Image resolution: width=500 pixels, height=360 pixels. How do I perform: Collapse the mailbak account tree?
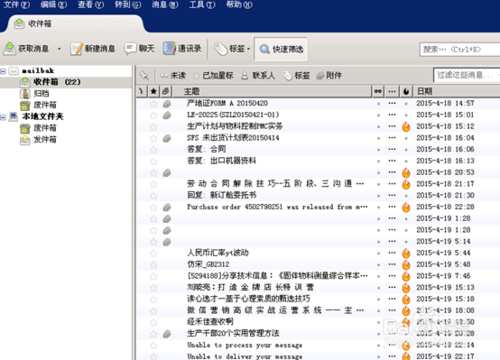pyautogui.click(x=3, y=71)
